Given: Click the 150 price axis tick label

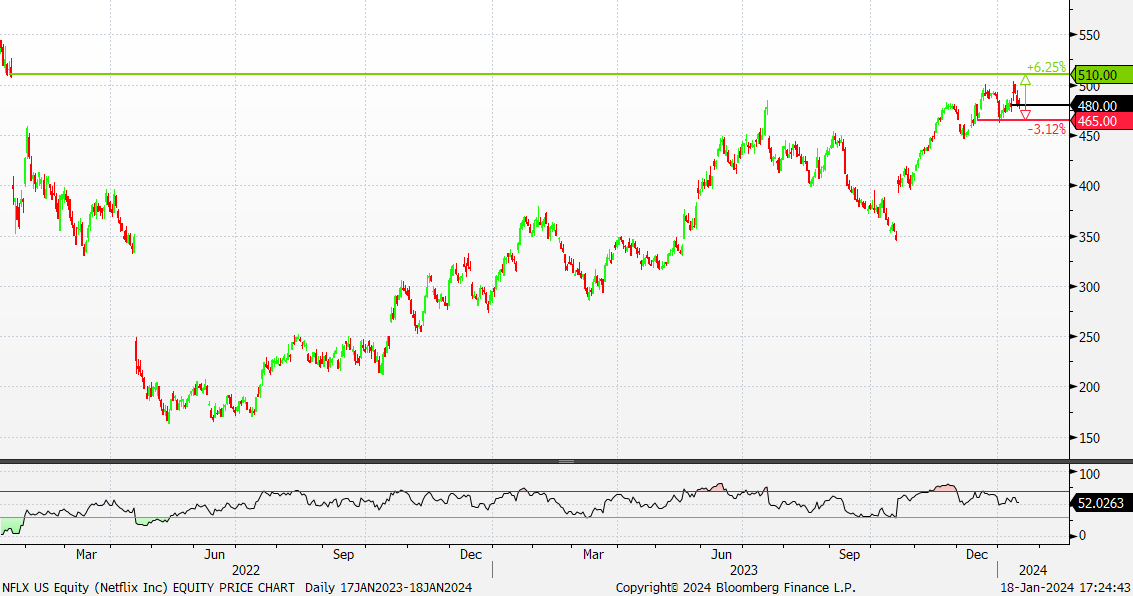Looking at the screenshot, I should point(1089,438).
